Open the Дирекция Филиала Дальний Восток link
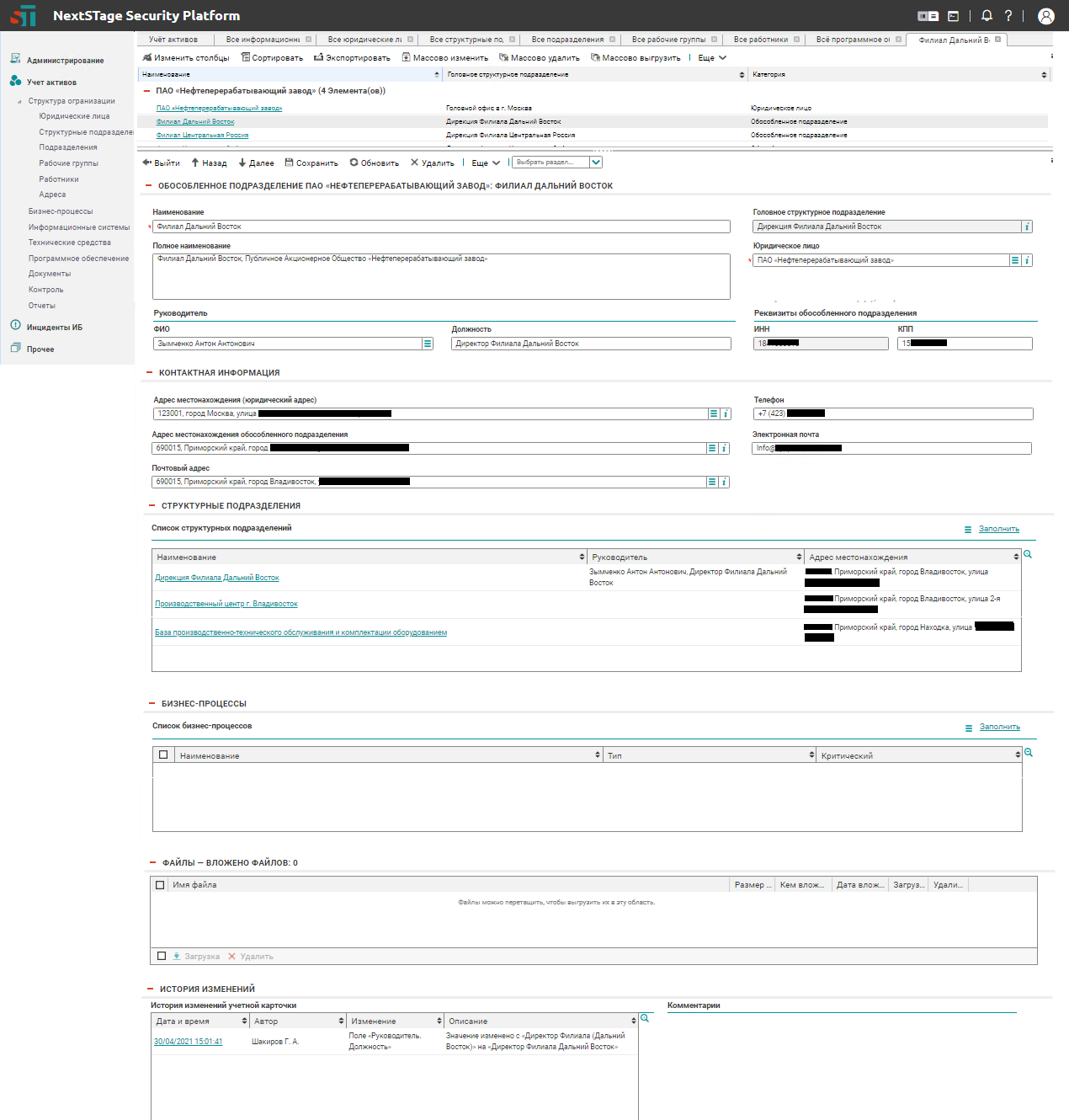 [216, 578]
